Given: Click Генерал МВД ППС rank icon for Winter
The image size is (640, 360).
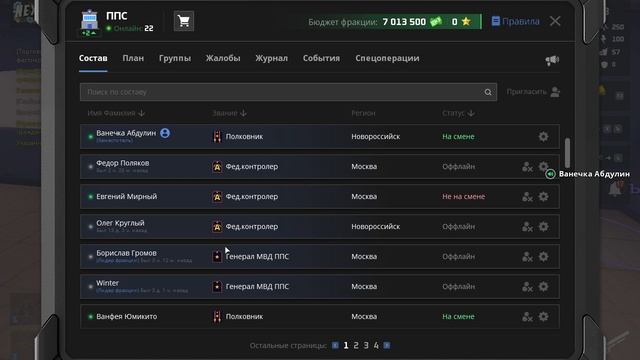Looking at the screenshot, I should pos(217,287).
